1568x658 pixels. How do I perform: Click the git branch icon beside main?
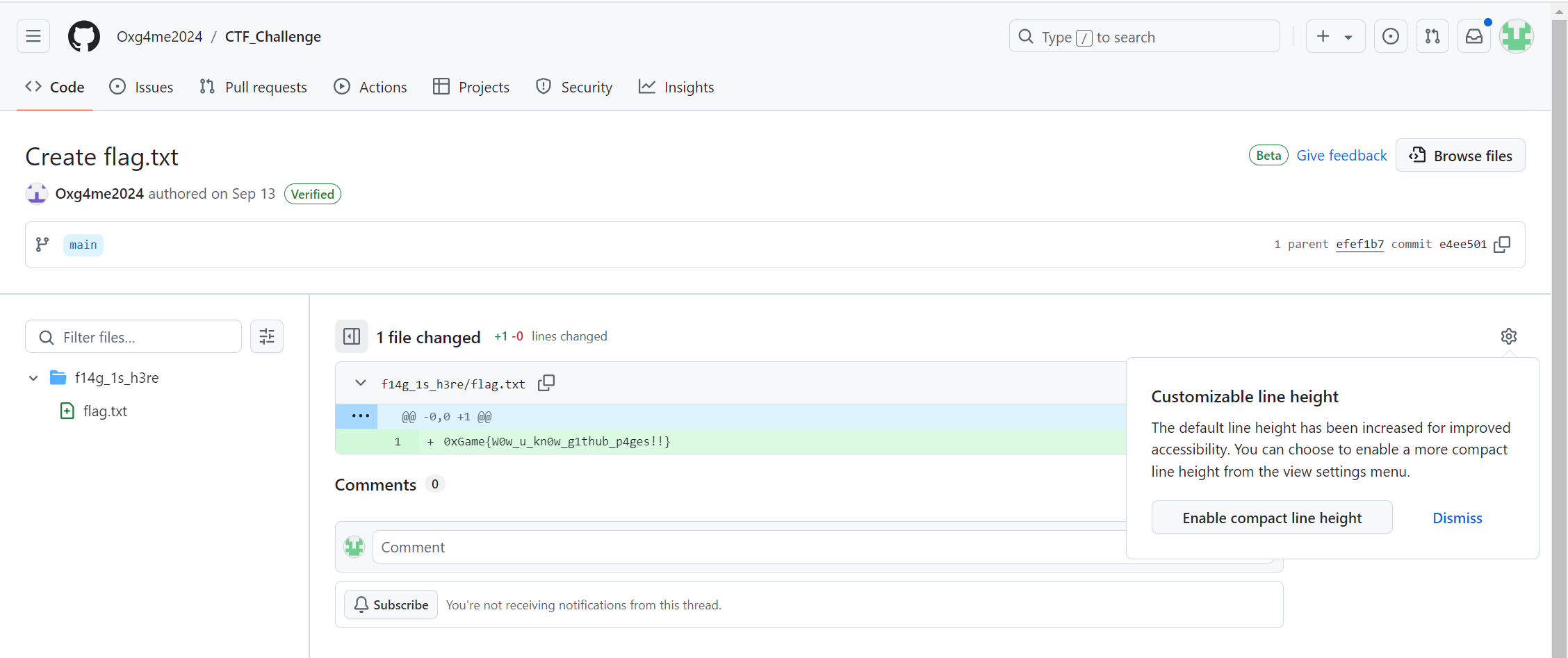(x=42, y=245)
